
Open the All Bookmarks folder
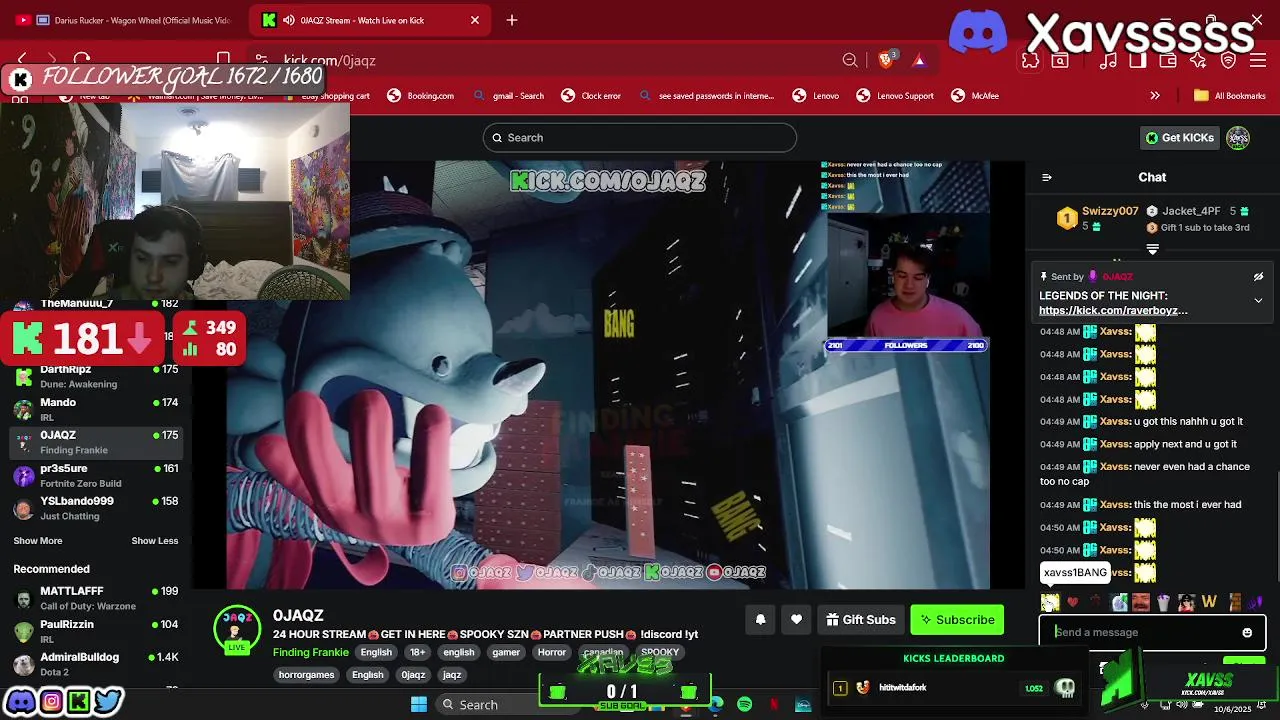pyautogui.click(x=1230, y=96)
